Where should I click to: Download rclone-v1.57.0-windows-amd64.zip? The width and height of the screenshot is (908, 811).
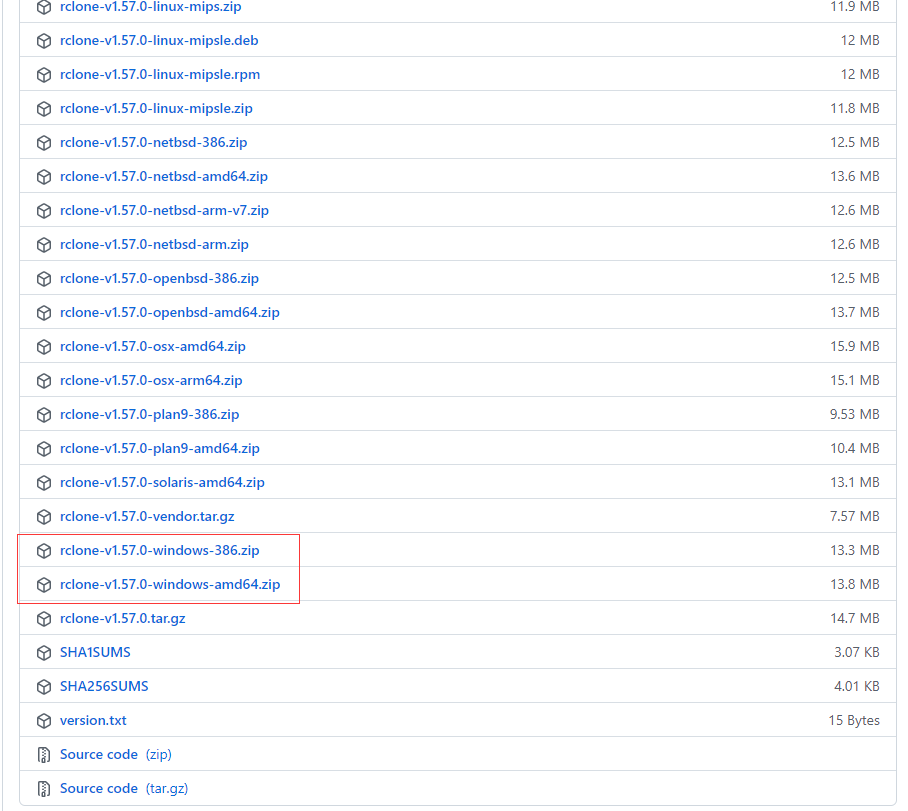[x=169, y=584]
